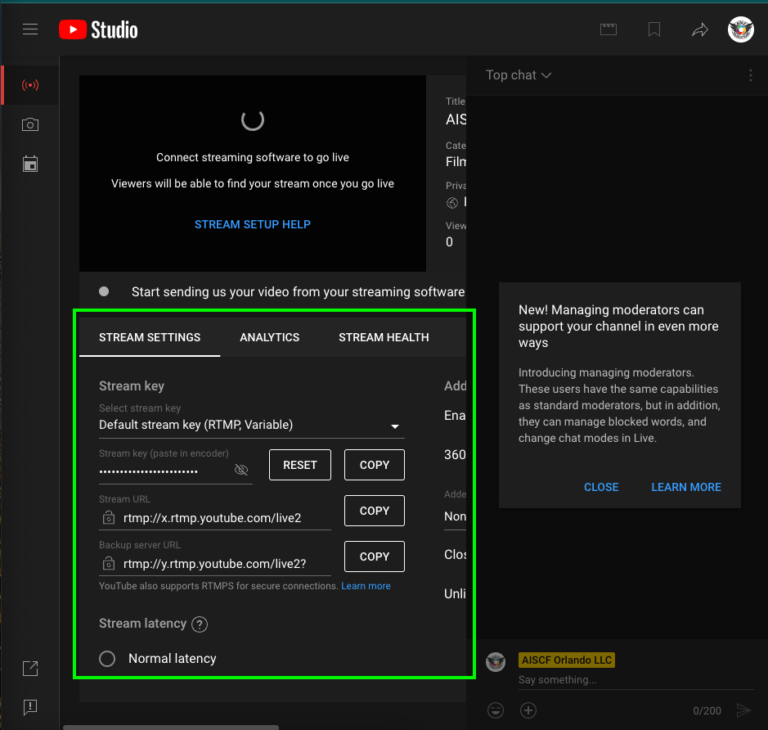Viewport: 768px width, 730px height.
Task: Open the chat three-dot options menu
Action: (x=750, y=75)
